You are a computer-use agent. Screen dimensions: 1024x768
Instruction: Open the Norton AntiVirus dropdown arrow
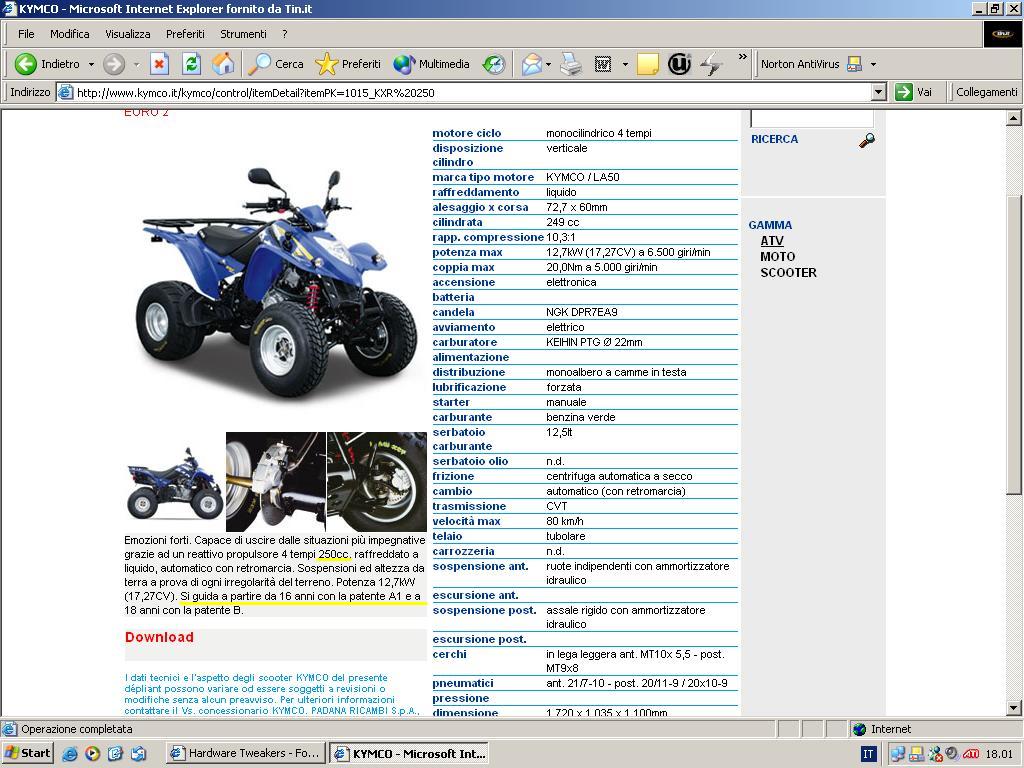(873, 64)
